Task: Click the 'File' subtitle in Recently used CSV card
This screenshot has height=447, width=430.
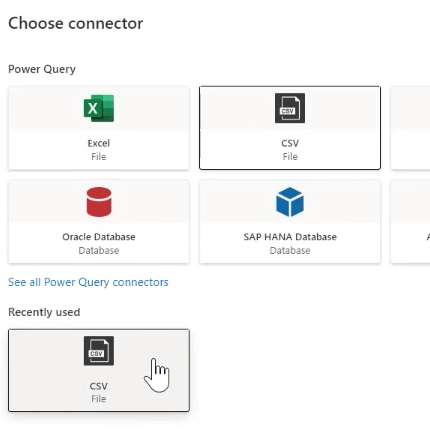Action: coord(99,399)
